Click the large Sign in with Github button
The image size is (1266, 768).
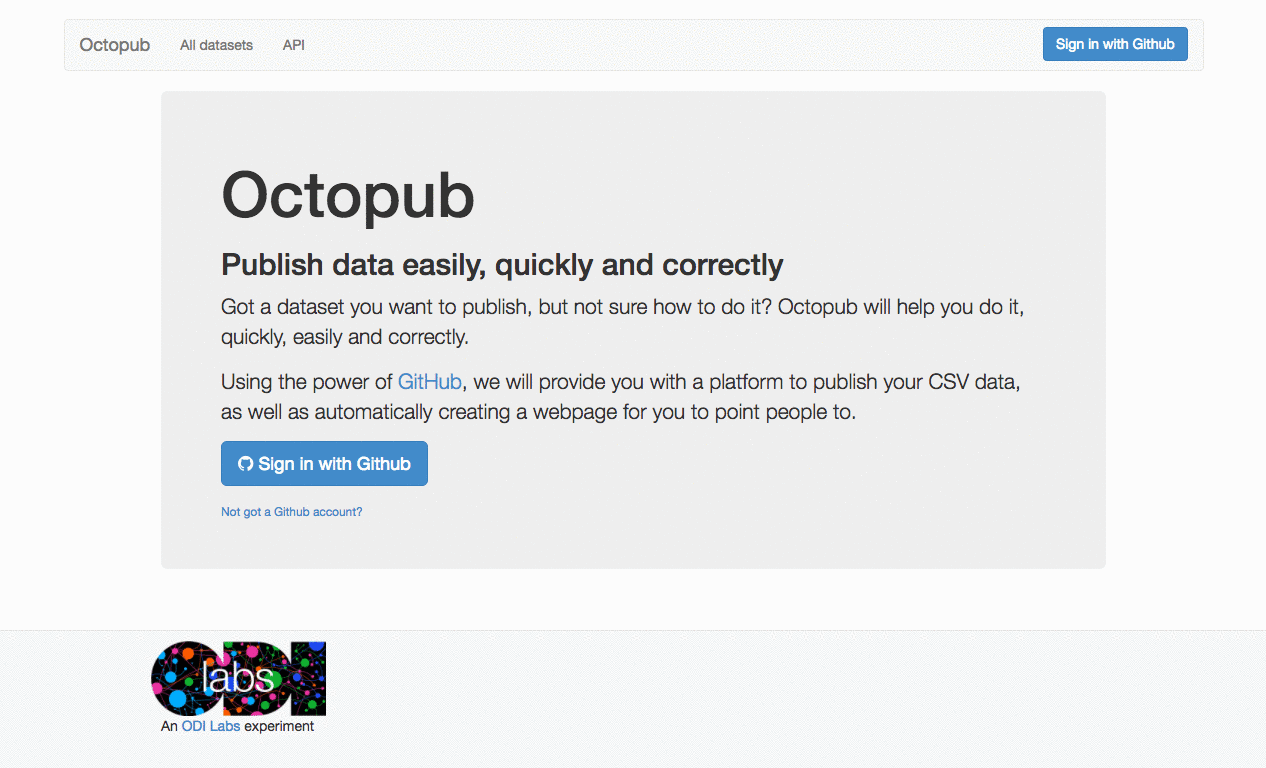pyautogui.click(x=324, y=464)
